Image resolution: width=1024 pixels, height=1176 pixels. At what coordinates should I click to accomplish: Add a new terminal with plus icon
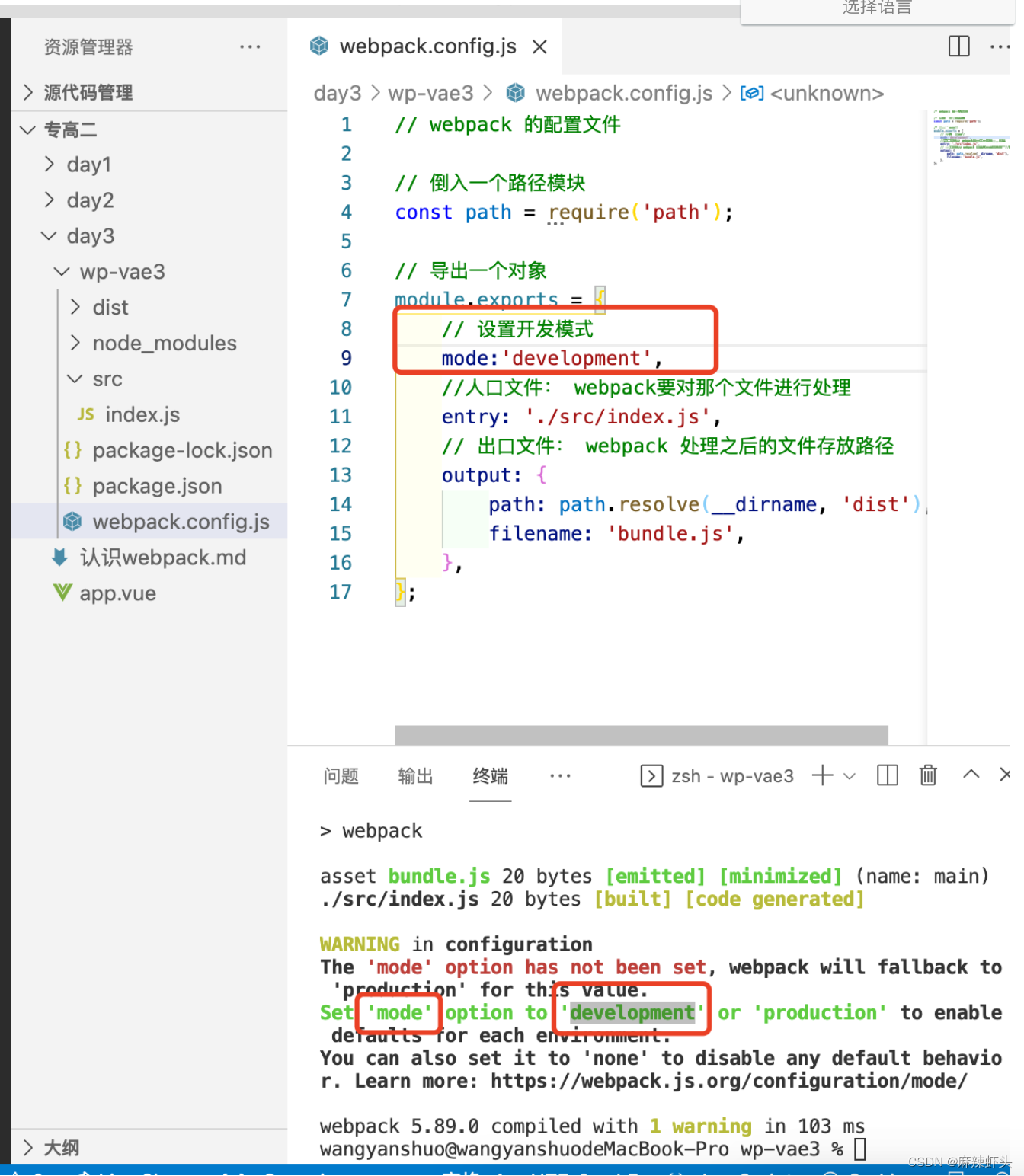tap(822, 775)
